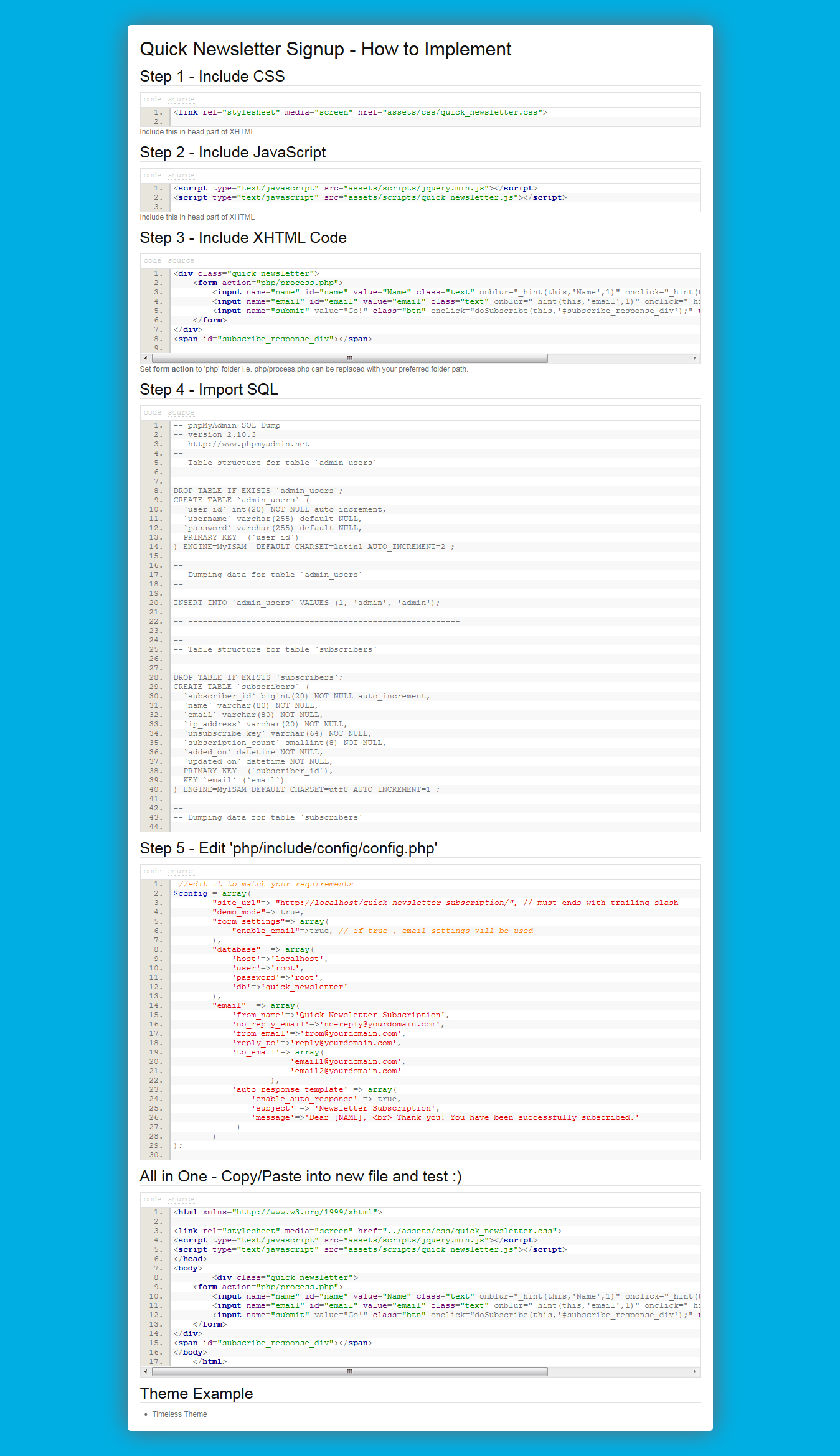The width and height of the screenshot is (840, 1456).
Task: Click 'source' tab of the config.php block
Action: point(181,871)
